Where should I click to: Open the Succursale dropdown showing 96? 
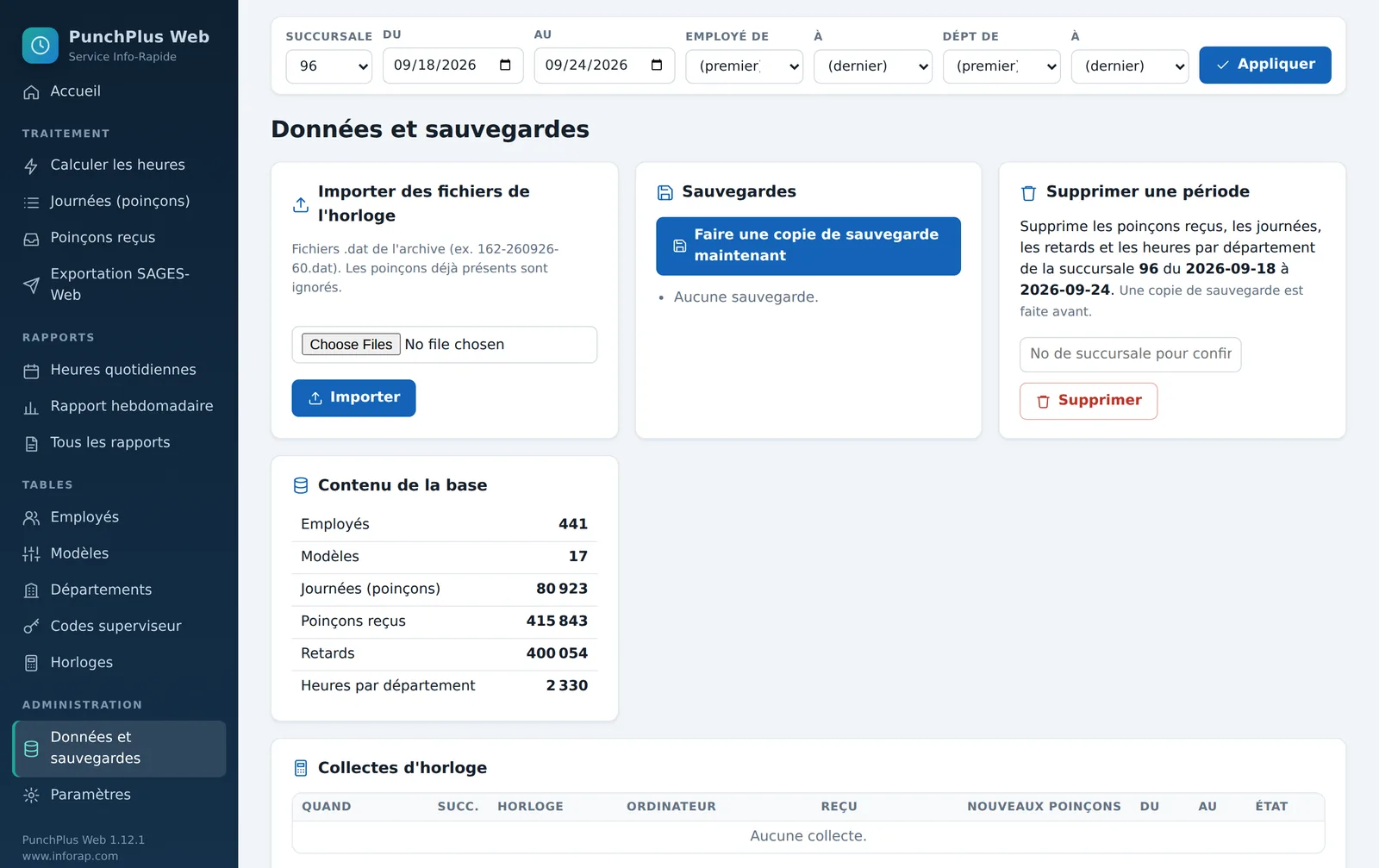pos(328,66)
